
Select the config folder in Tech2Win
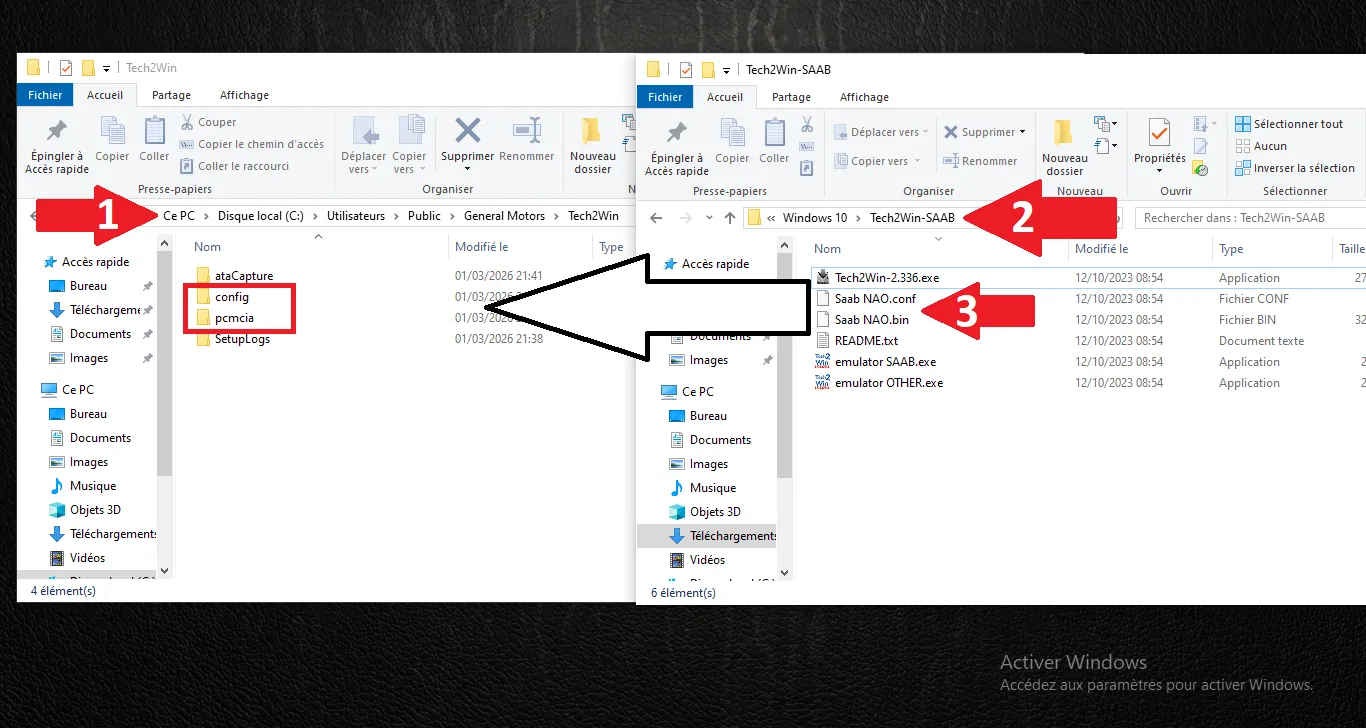tap(231, 297)
